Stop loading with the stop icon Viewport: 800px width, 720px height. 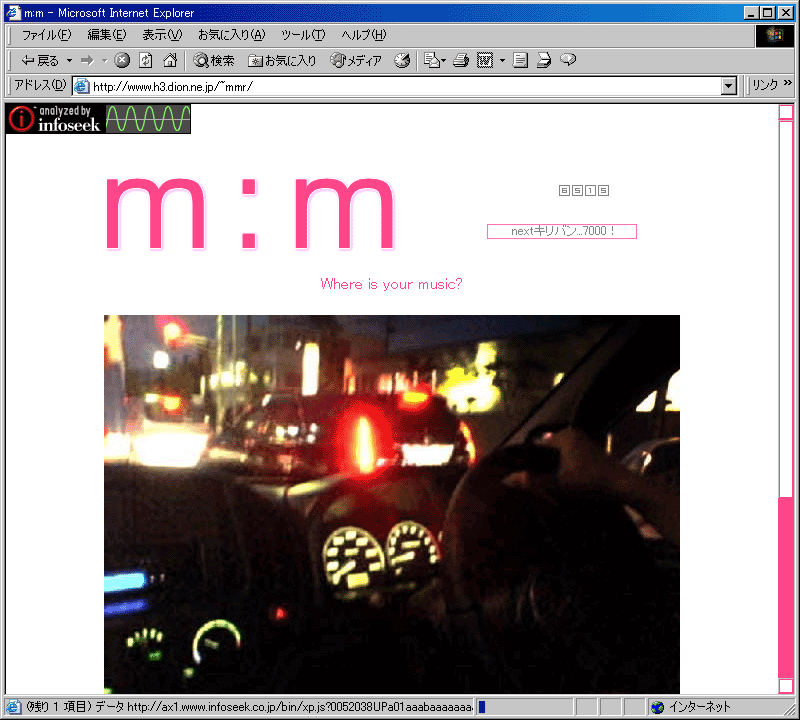[x=122, y=60]
